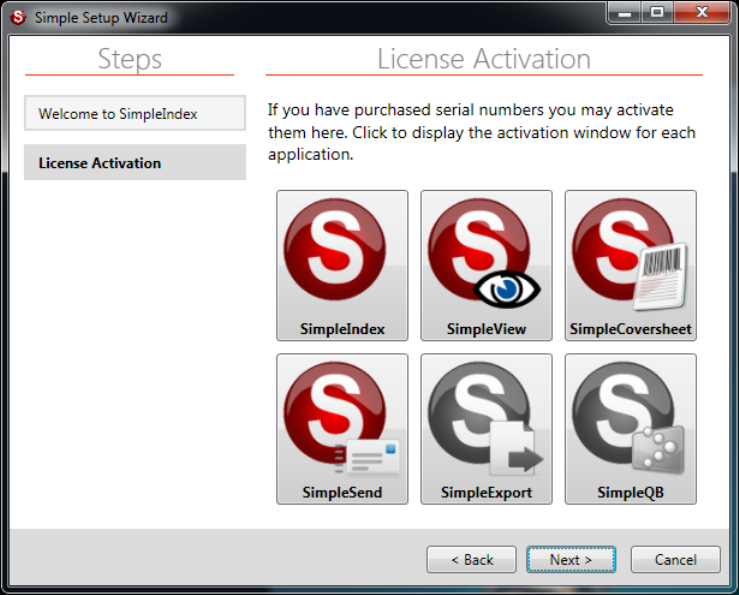
Task: Open SimpleView activation with eye icon
Action: [486, 265]
